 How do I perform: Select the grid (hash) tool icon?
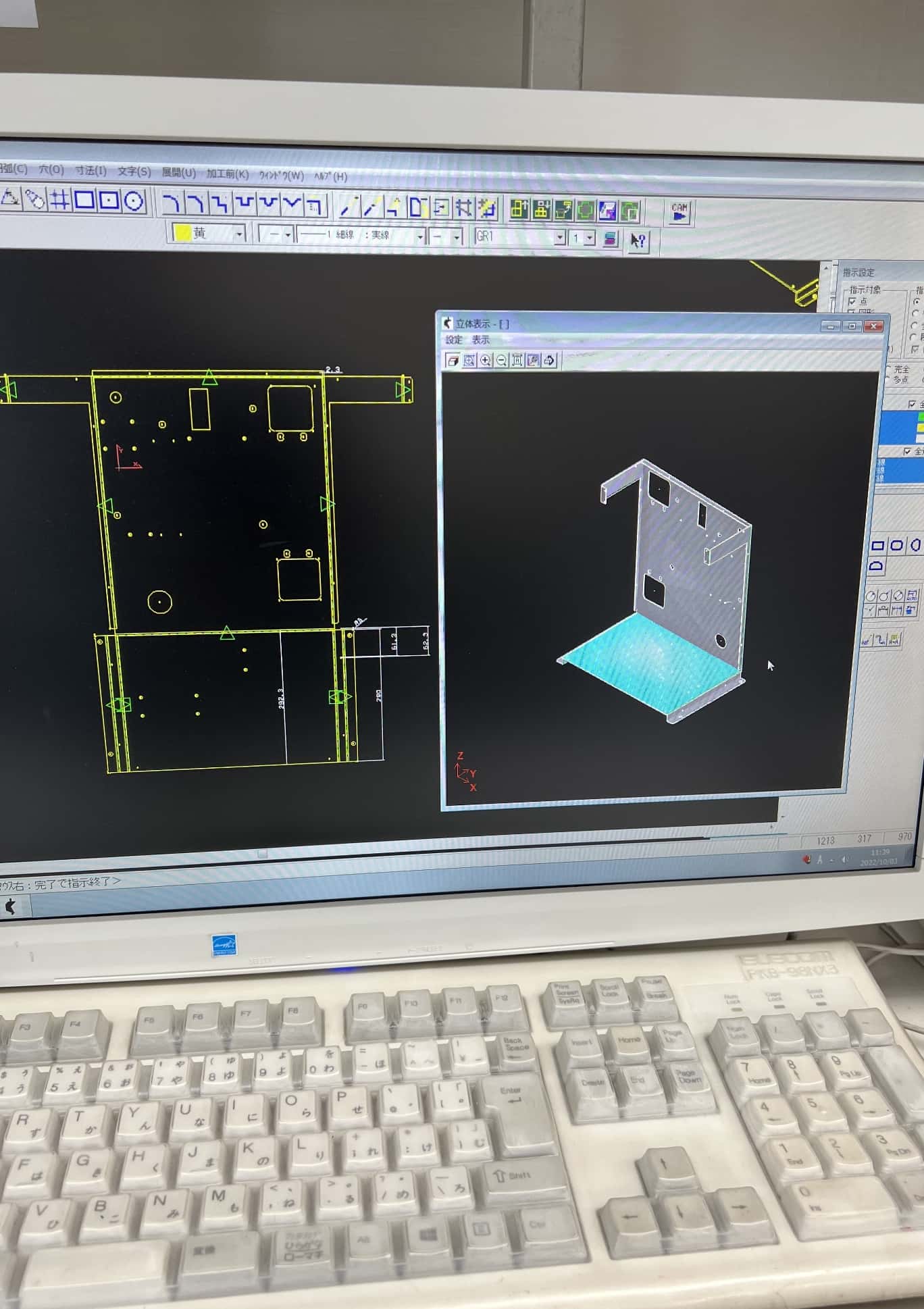[x=60, y=200]
